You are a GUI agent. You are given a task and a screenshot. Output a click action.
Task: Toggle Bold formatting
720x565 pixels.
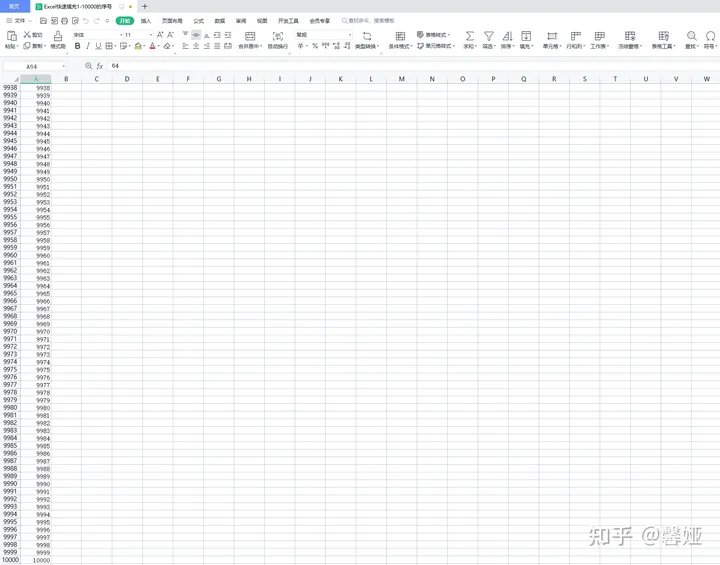(x=78, y=46)
